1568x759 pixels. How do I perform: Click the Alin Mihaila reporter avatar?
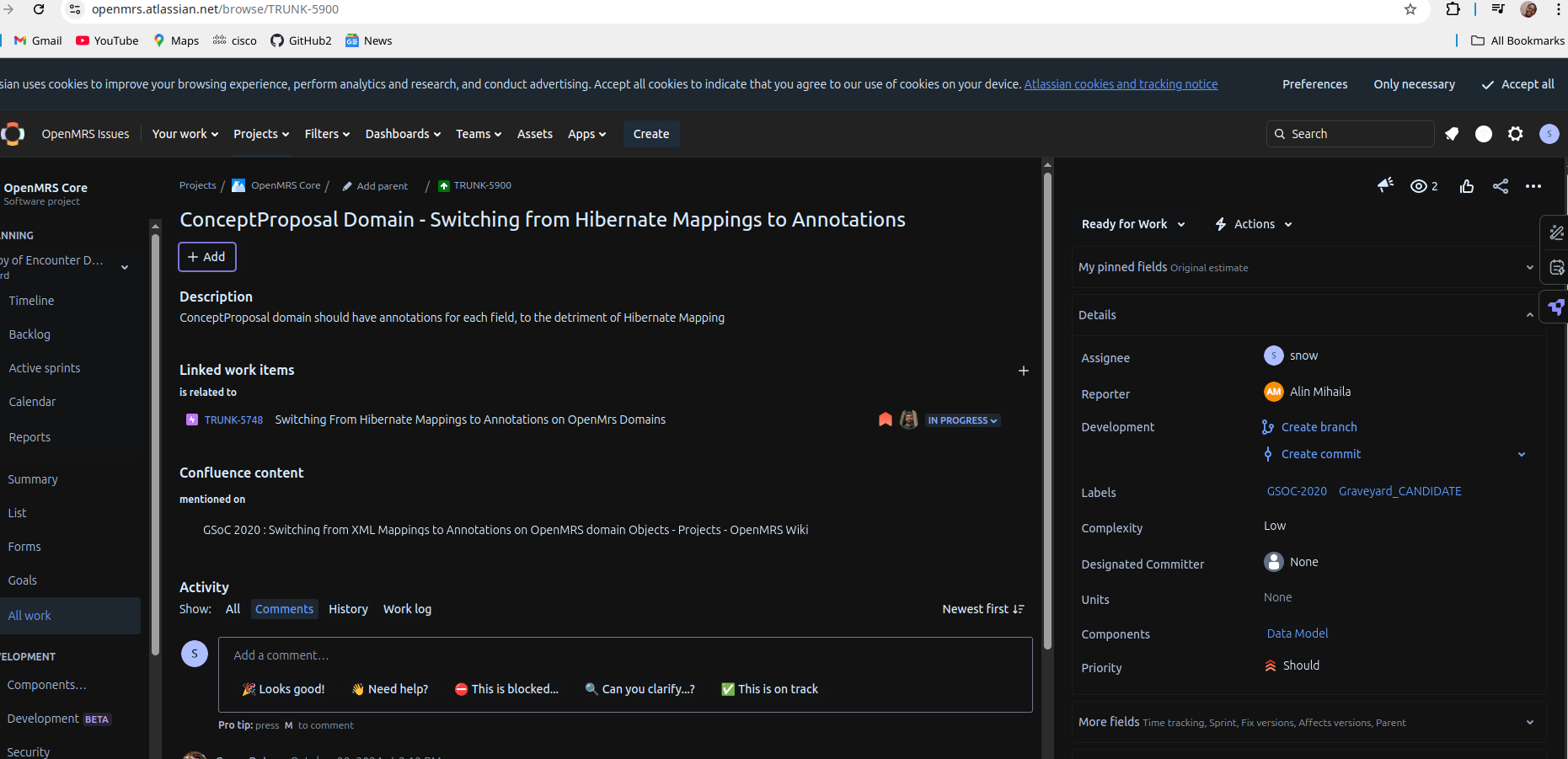[x=1274, y=392]
